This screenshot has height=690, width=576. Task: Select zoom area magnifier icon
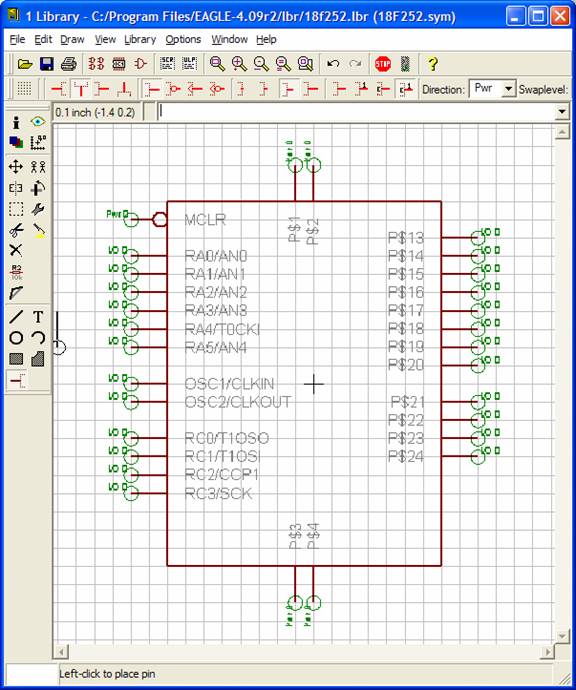[x=305, y=64]
